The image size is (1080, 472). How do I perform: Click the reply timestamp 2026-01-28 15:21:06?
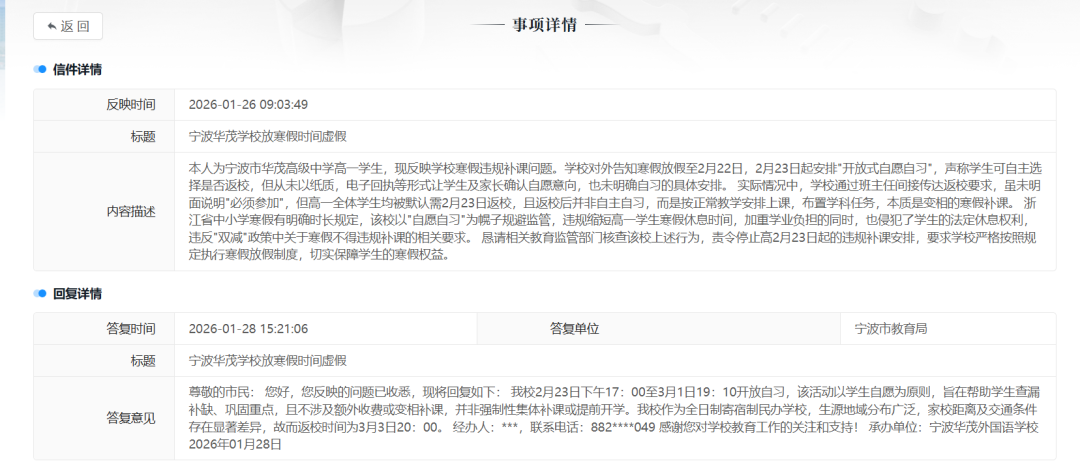248,328
